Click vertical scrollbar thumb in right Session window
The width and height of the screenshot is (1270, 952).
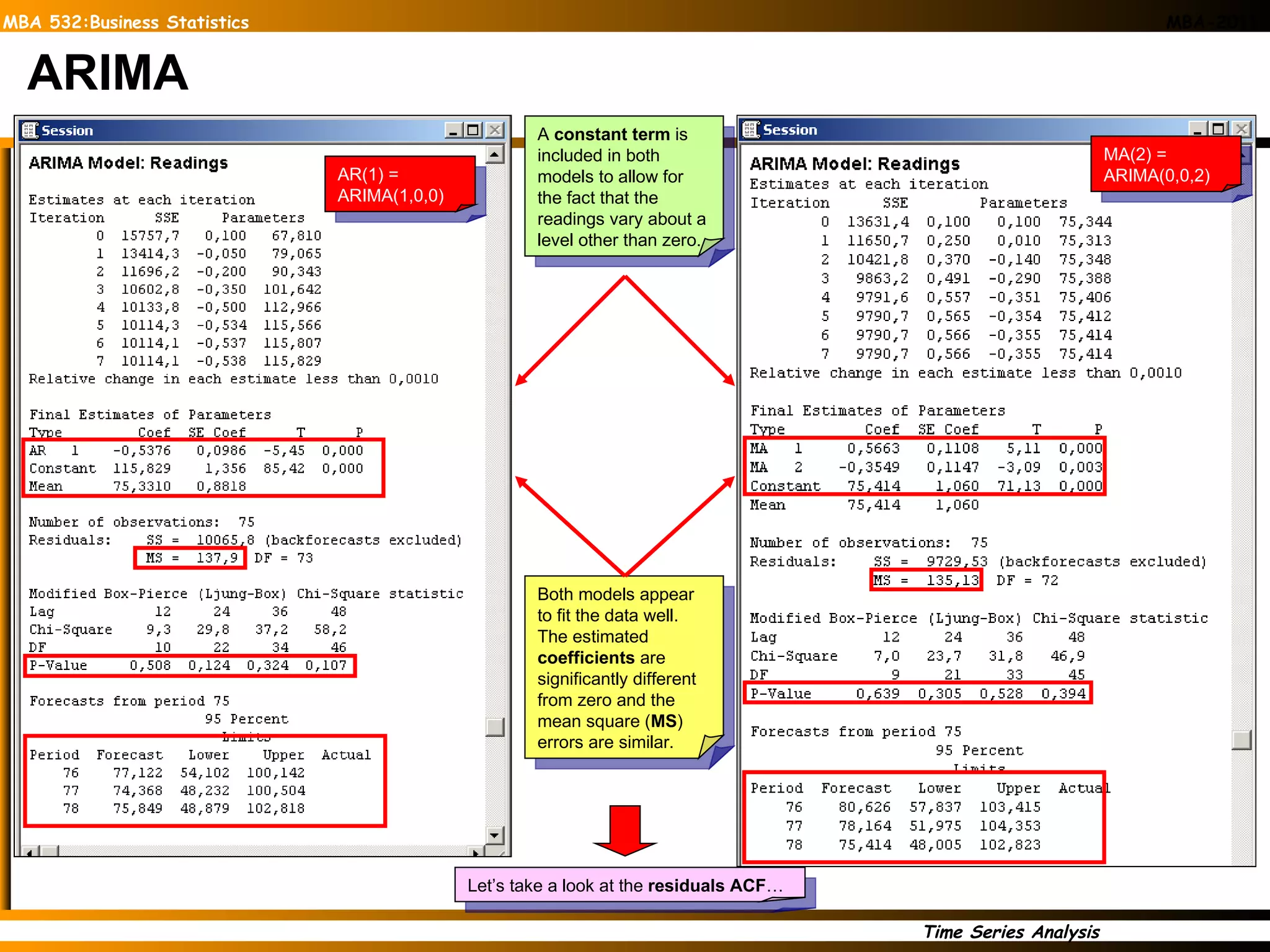[x=1241, y=740]
